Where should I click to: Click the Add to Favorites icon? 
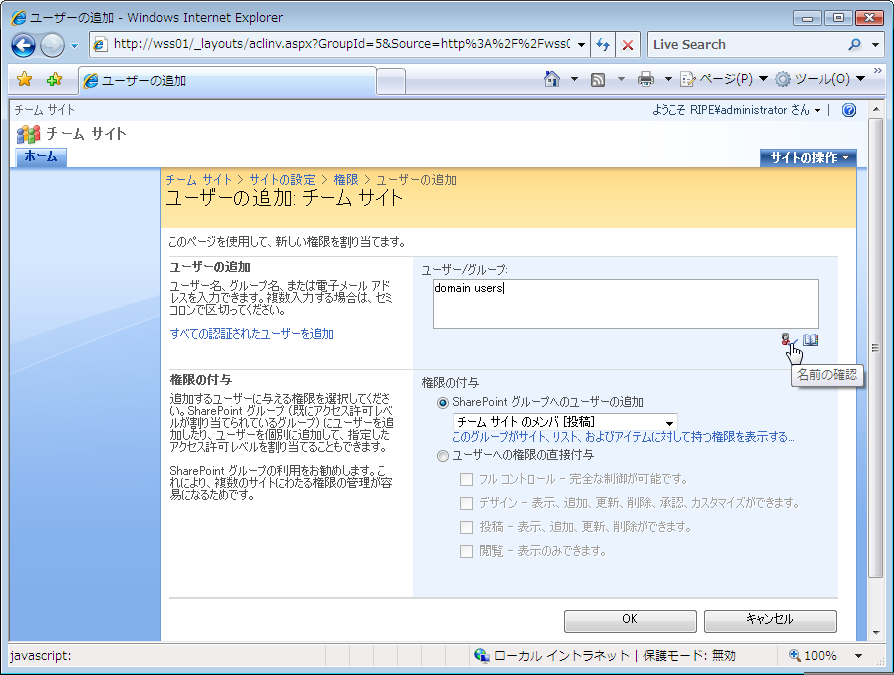tap(54, 80)
